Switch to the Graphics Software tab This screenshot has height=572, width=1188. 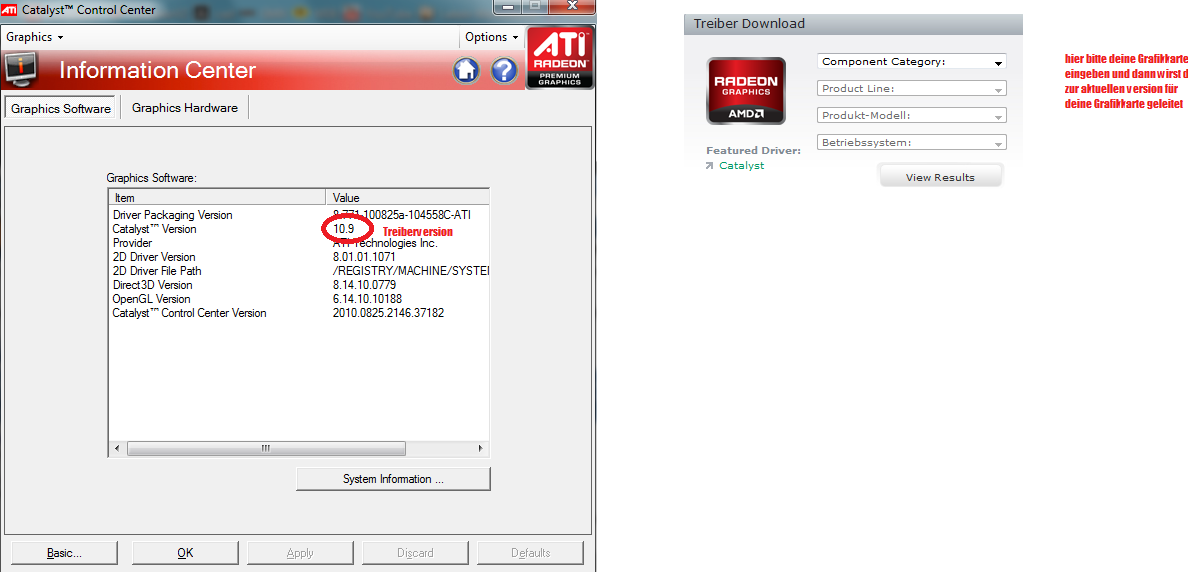click(61, 108)
